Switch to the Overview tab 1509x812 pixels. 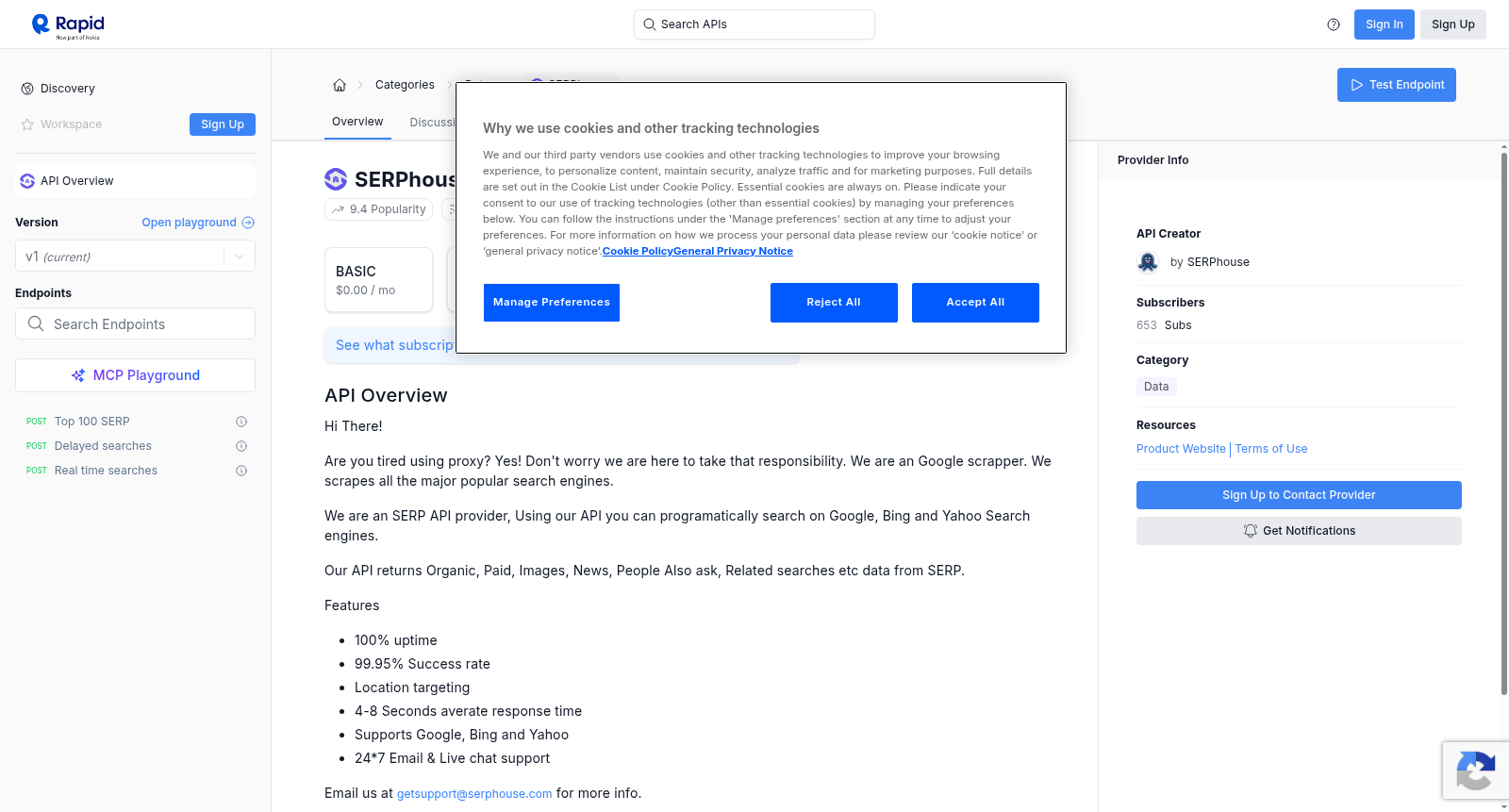[x=357, y=122]
